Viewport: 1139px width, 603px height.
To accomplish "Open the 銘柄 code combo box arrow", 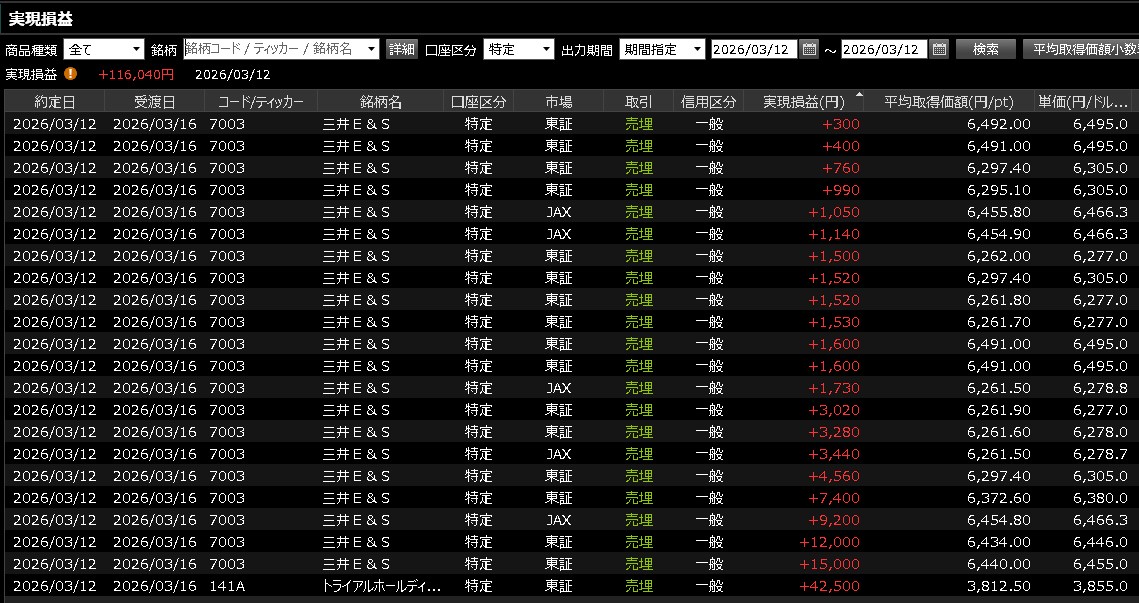I will pyautogui.click(x=372, y=49).
